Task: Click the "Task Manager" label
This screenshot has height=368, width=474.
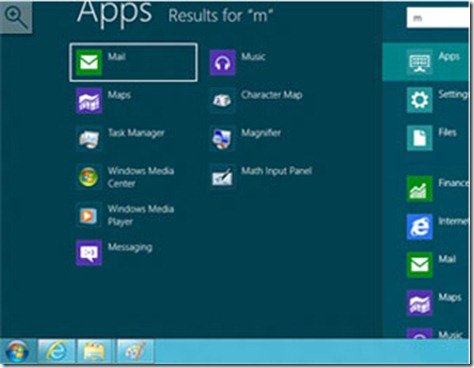Action: coord(136,133)
